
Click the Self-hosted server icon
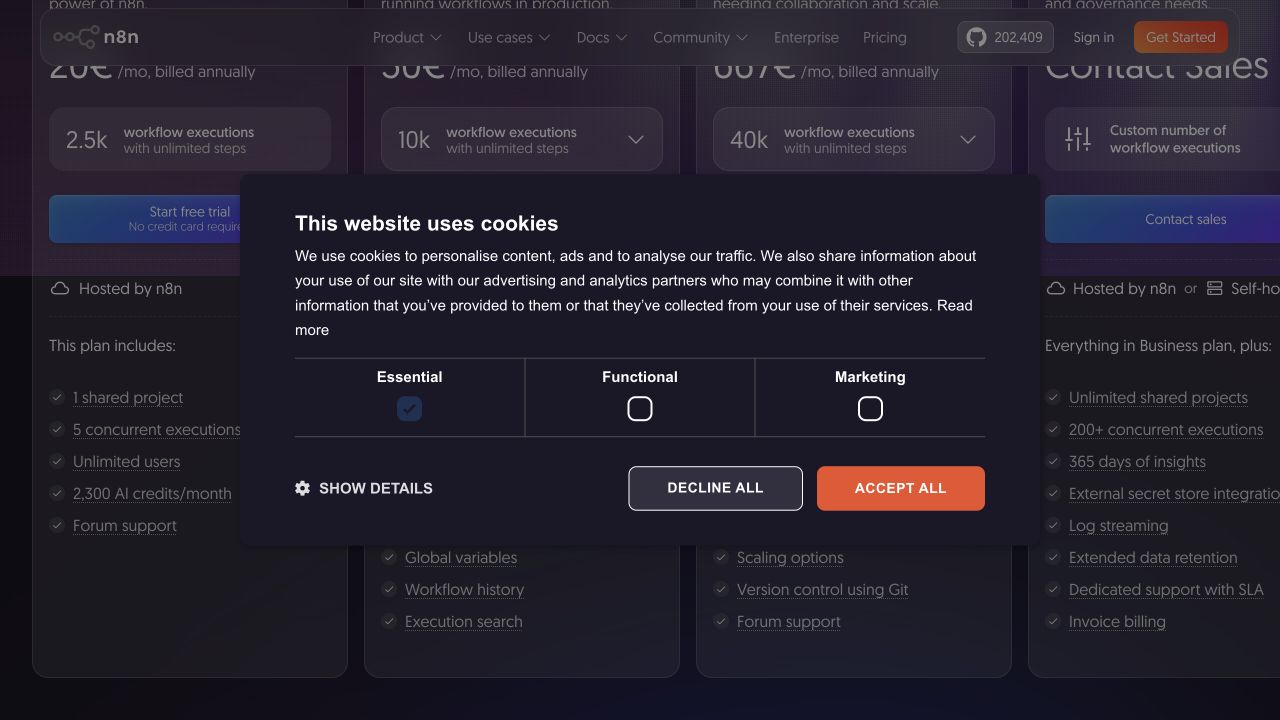tap(1215, 288)
